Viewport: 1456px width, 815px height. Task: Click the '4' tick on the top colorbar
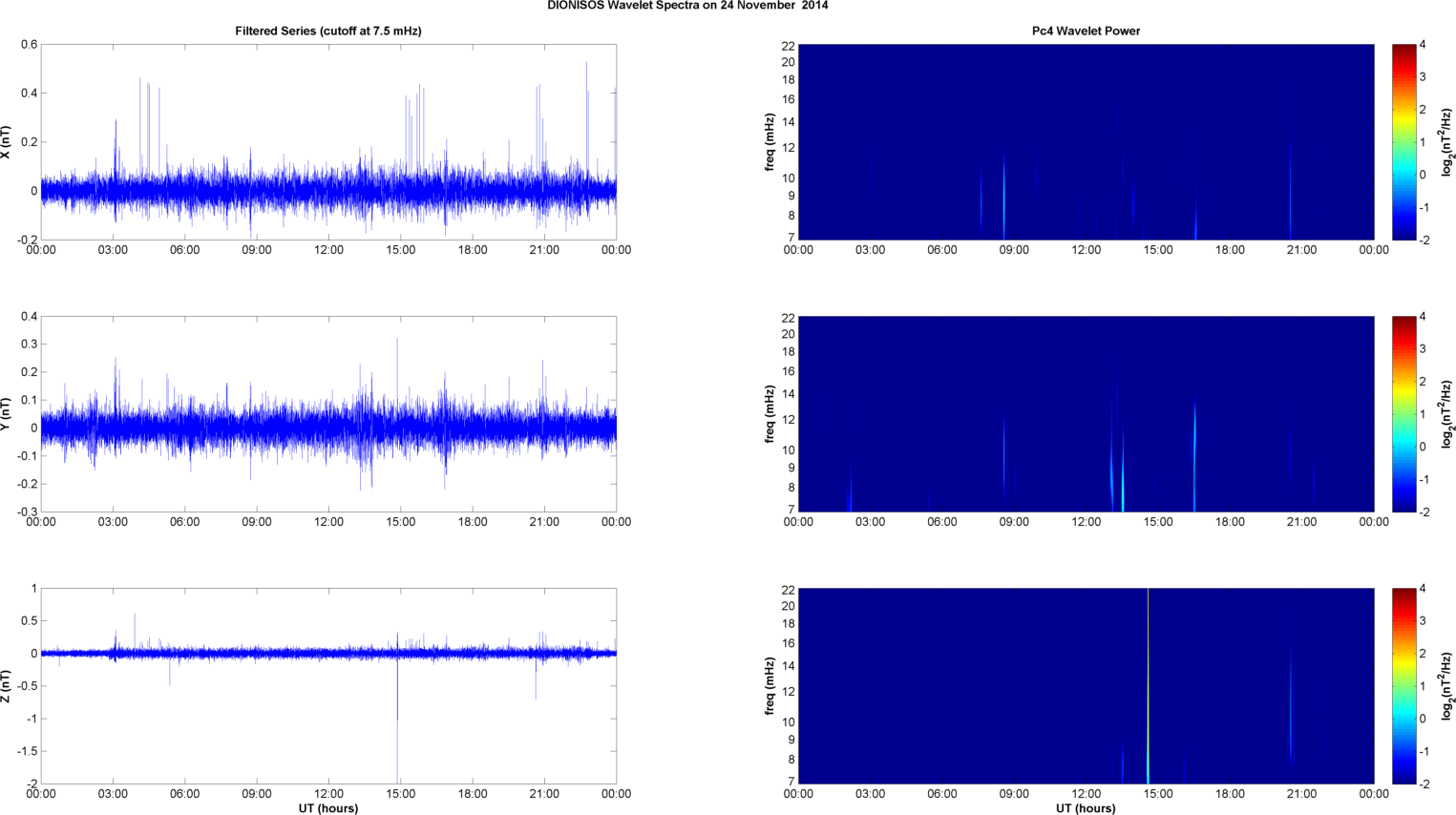[1423, 45]
